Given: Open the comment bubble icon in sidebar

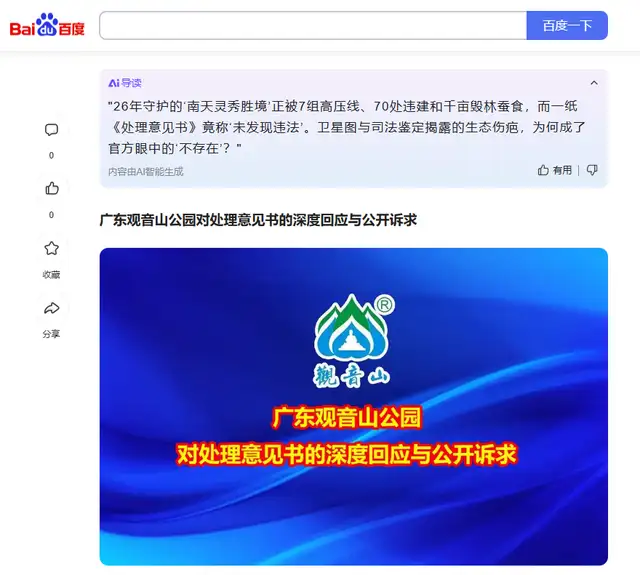Looking at the screenshot, I should pyautogui.click(x=51, y=130).
